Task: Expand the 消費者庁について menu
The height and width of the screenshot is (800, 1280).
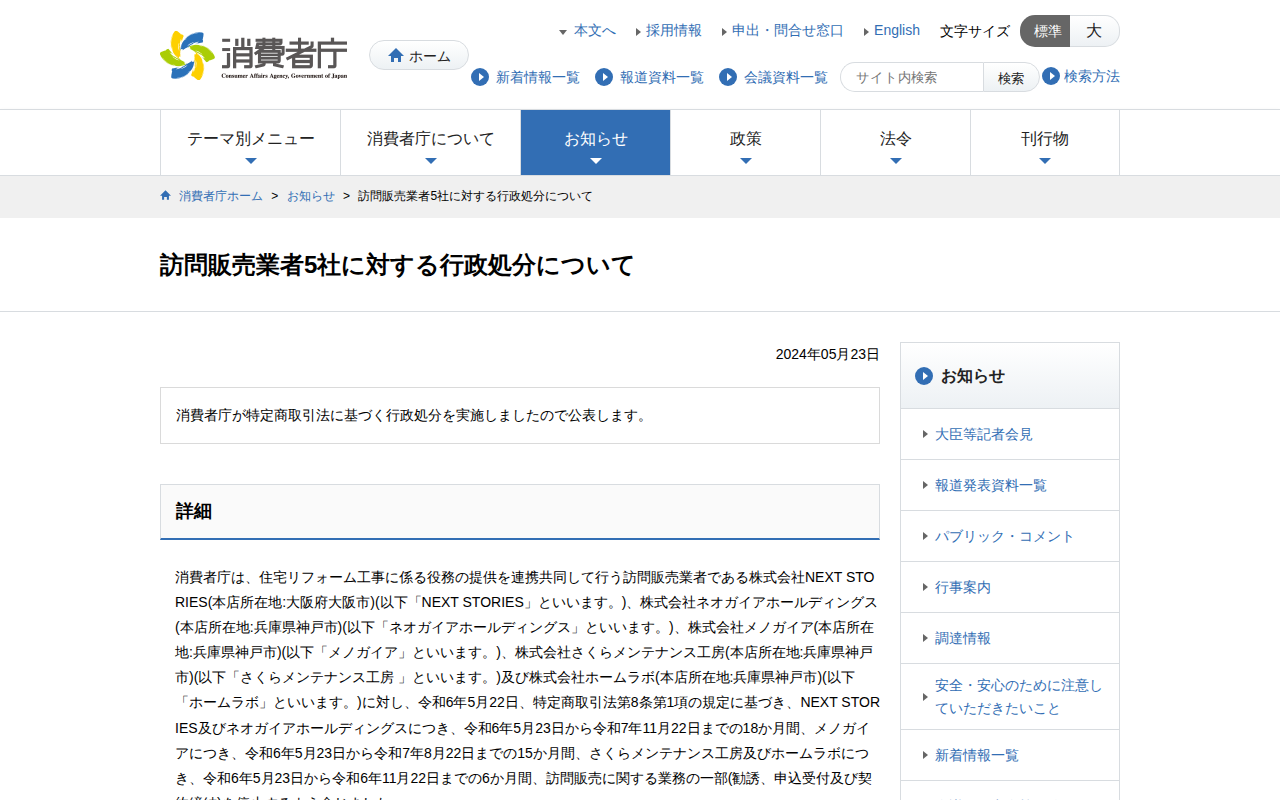Action: tap(430, 142)
